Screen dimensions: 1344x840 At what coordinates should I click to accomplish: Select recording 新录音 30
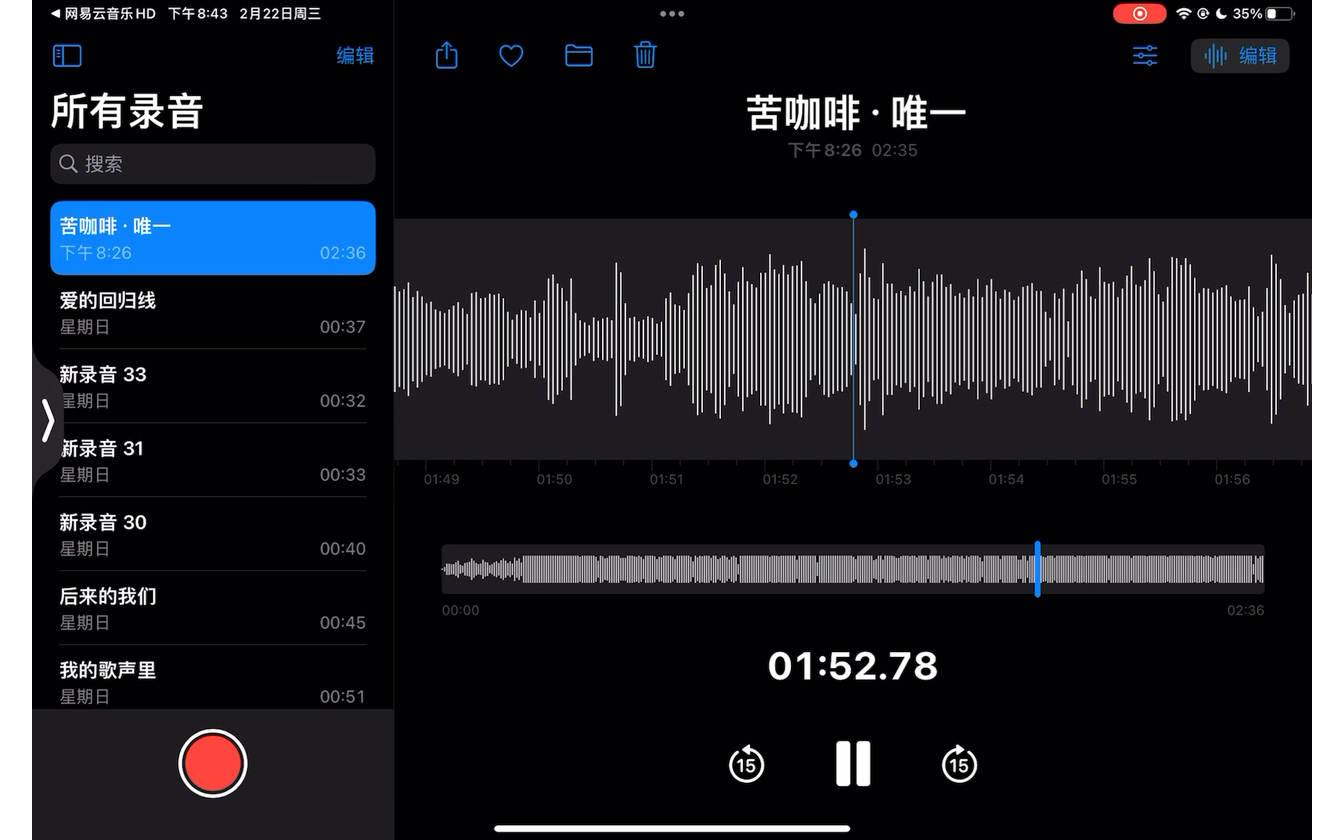click(213, 534)
